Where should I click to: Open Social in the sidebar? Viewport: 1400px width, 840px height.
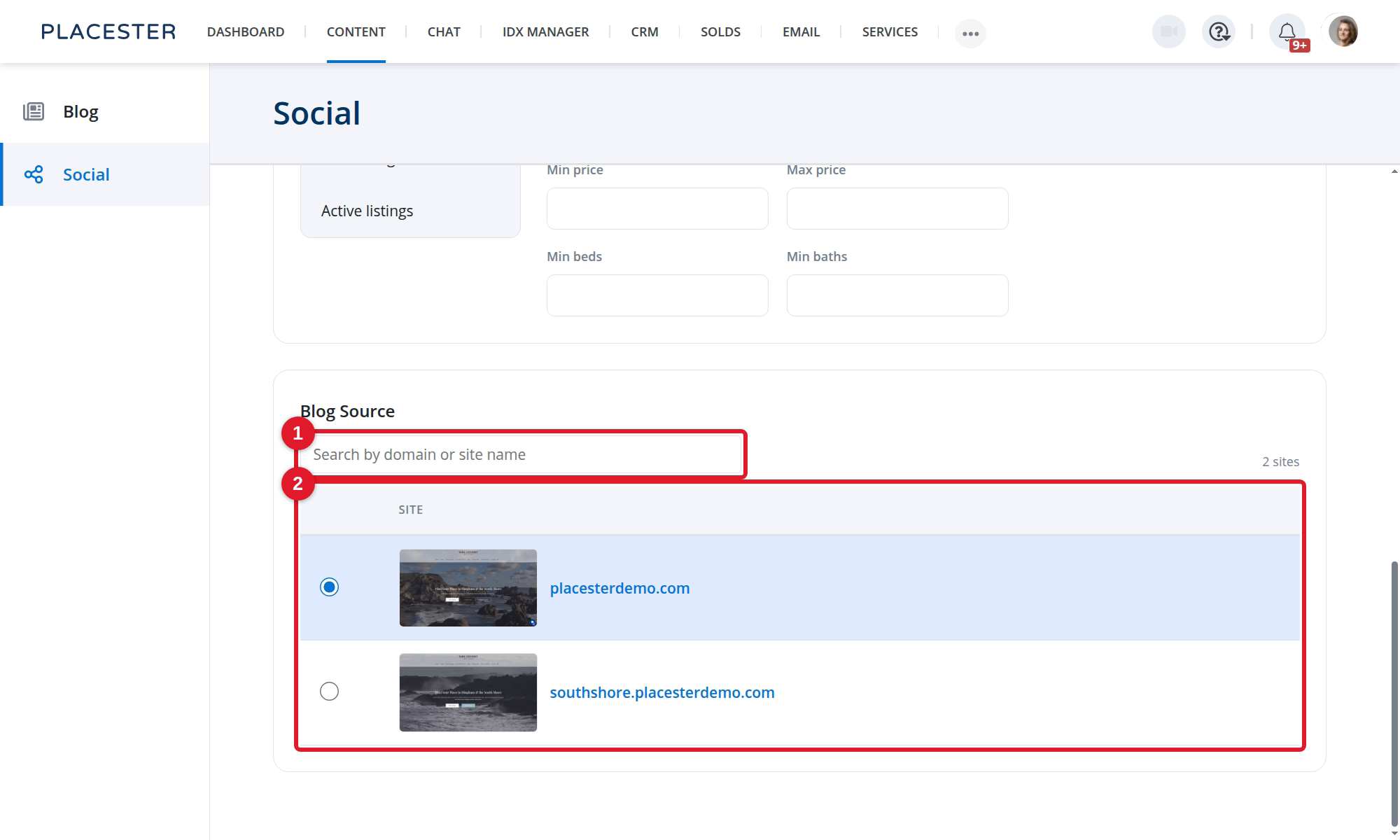pyautogui.click(x=105, y=174)
